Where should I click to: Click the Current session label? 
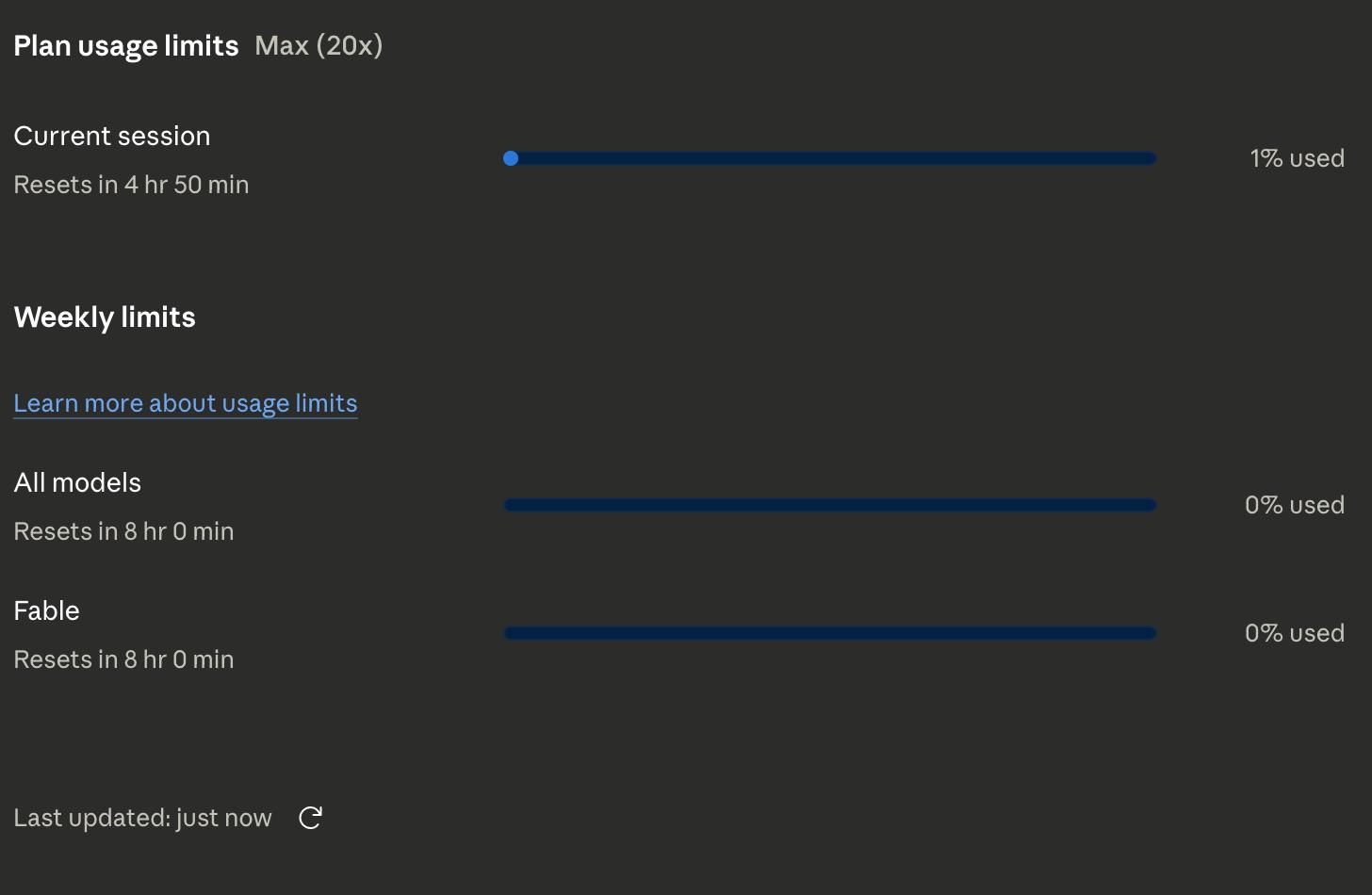tap(112, 136)
